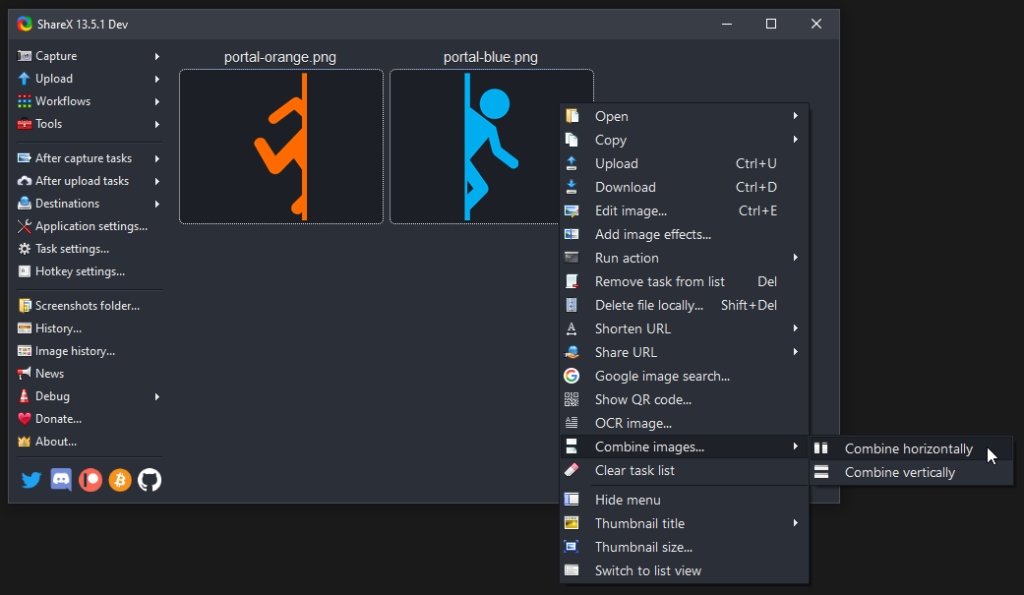Choose Hide menu

pos(684,500)
